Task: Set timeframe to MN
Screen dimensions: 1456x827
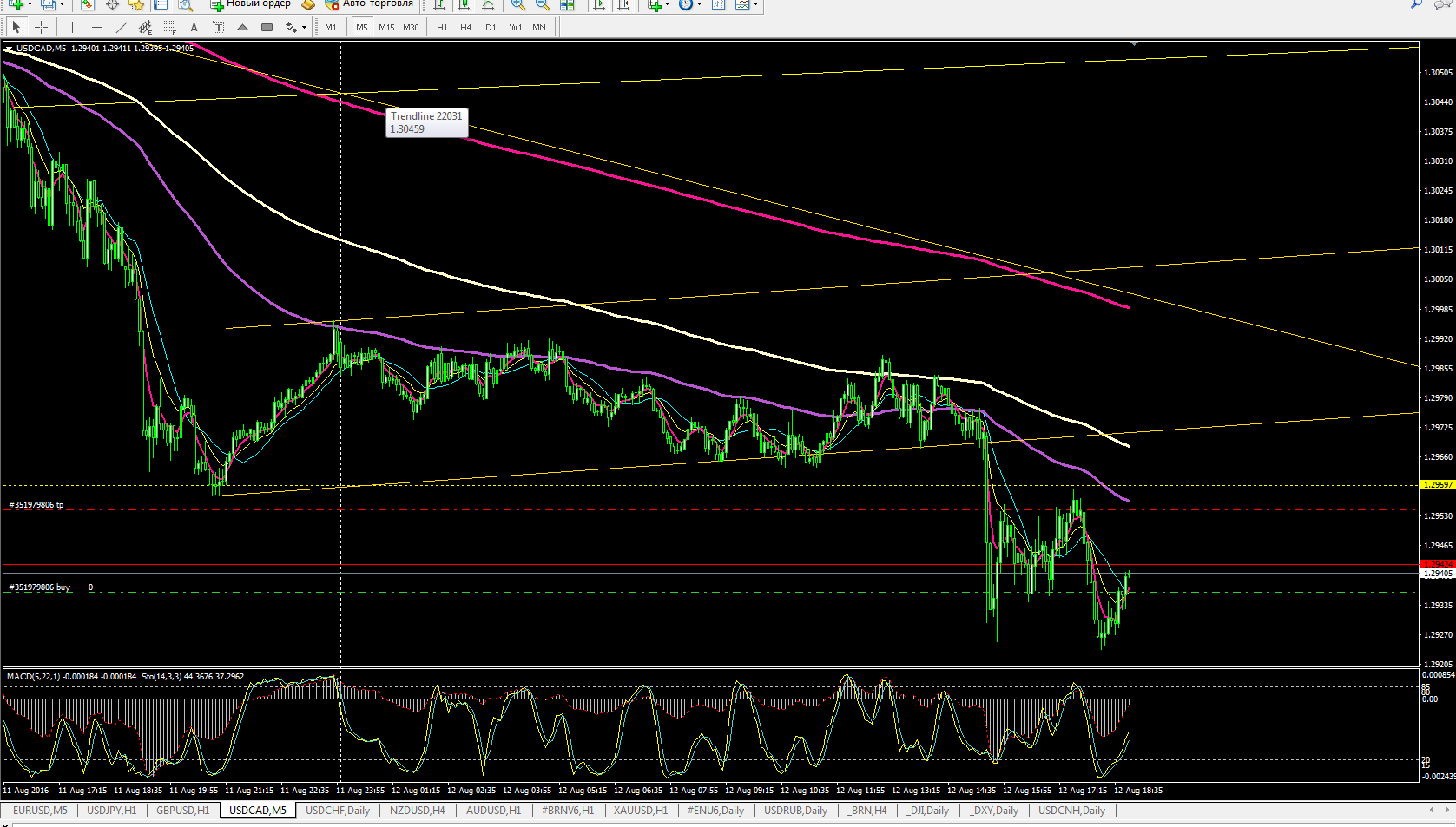Action: click(x=539, y=28)
